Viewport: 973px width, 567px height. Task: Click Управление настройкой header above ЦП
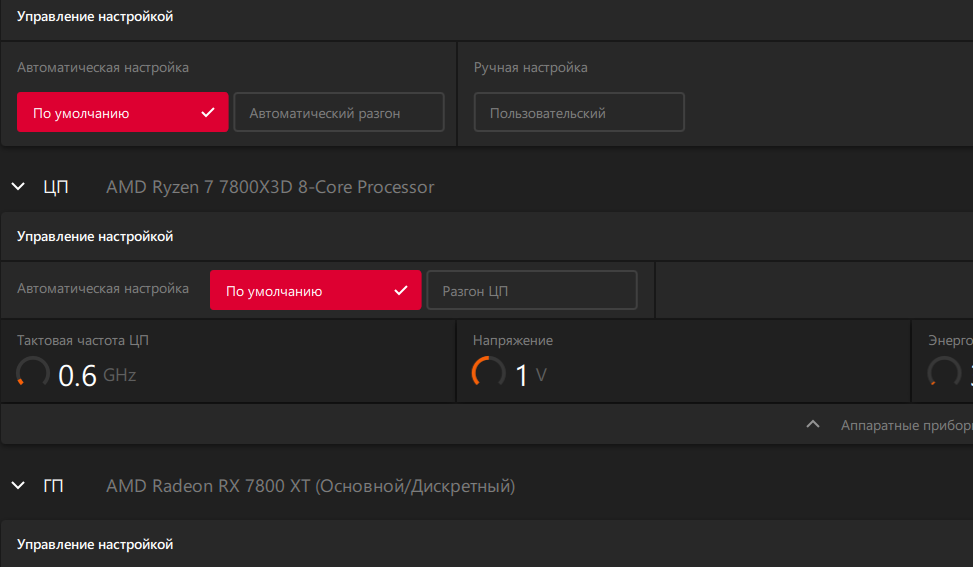95,17
